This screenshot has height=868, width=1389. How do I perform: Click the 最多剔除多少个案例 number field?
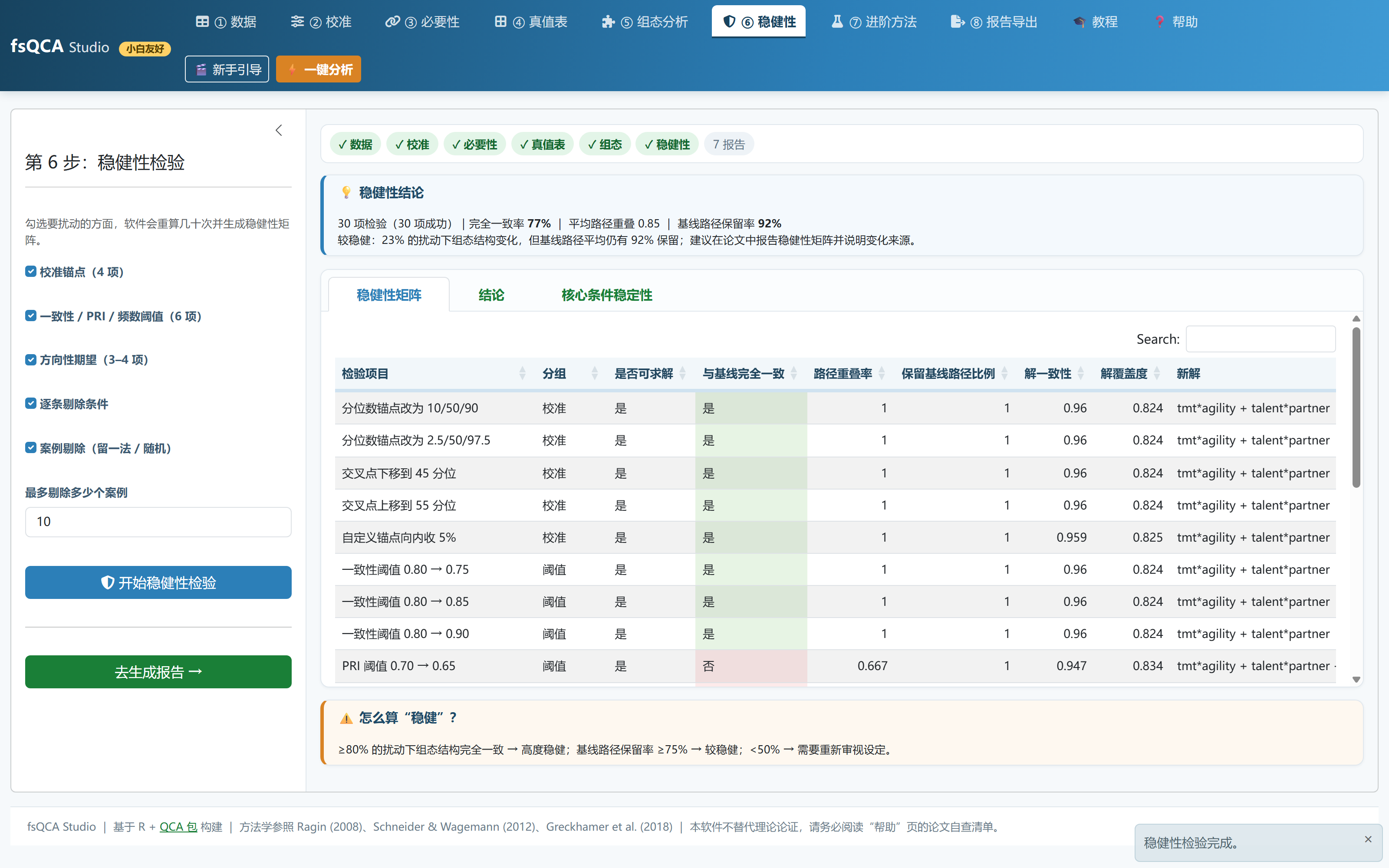pos(158,522)
